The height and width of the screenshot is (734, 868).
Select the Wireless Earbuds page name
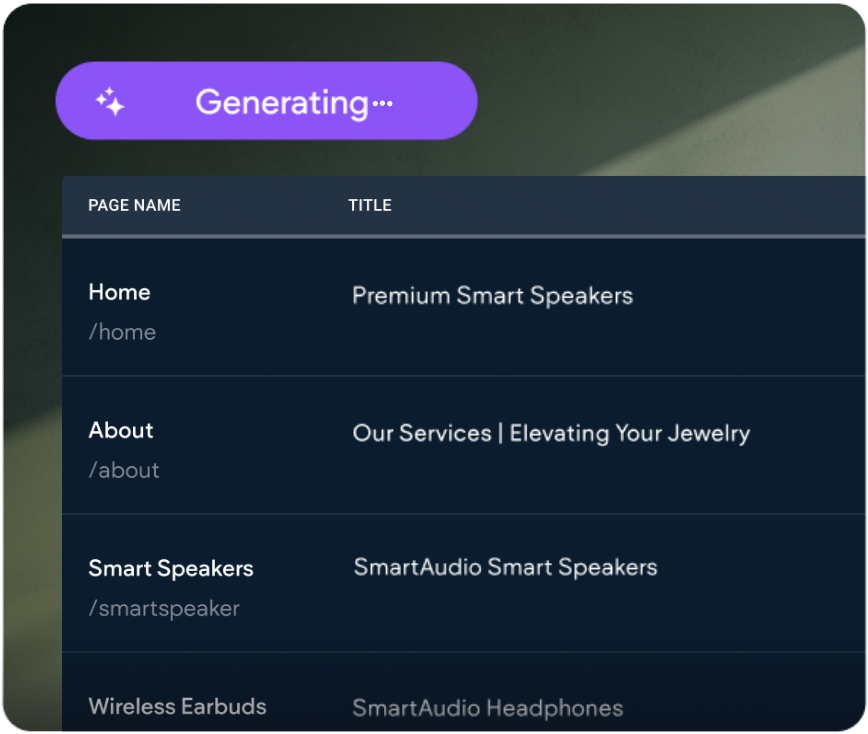click(177, 706)
